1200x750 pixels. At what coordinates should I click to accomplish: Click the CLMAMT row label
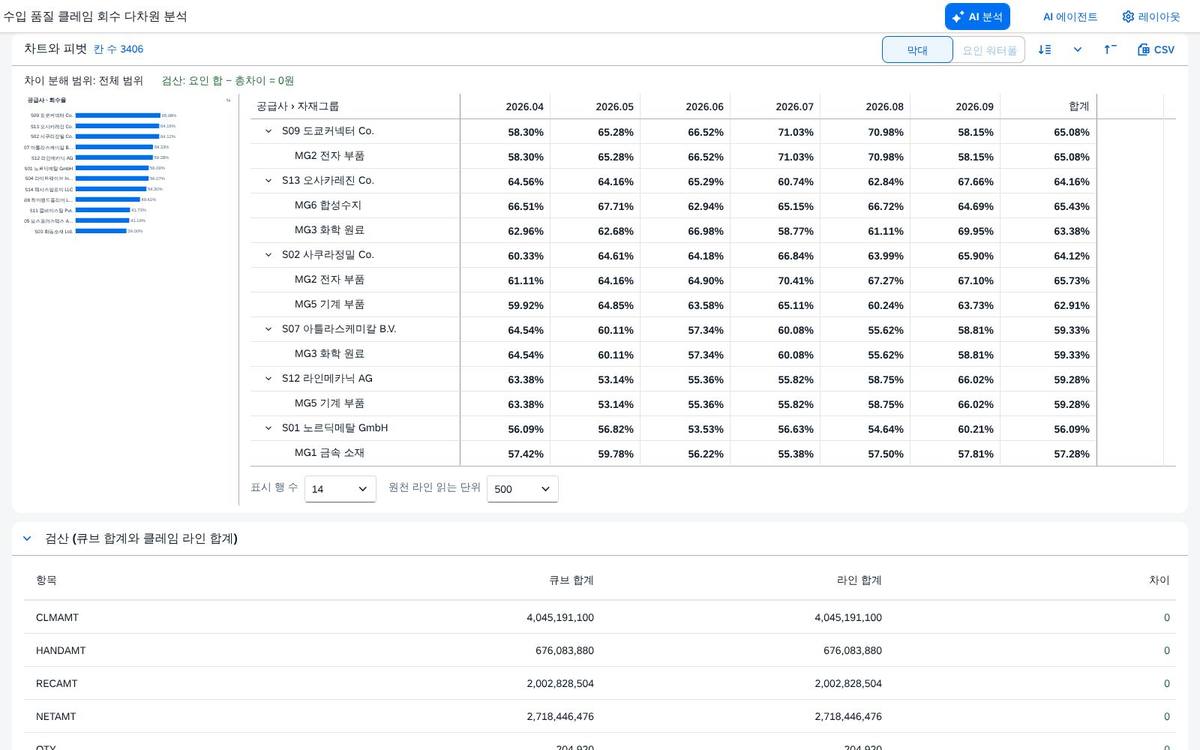click(x=57, y=617)
